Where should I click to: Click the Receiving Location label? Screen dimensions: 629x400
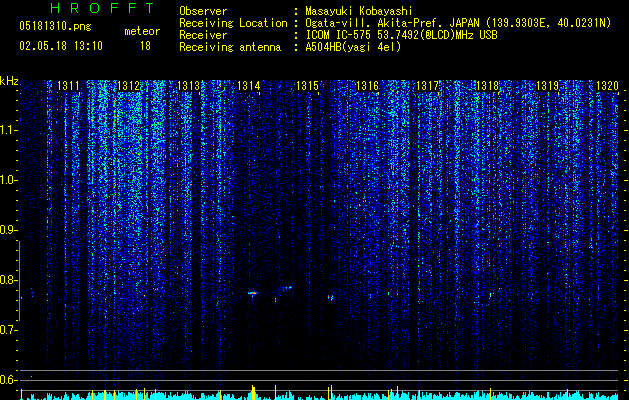coord(233,23)
